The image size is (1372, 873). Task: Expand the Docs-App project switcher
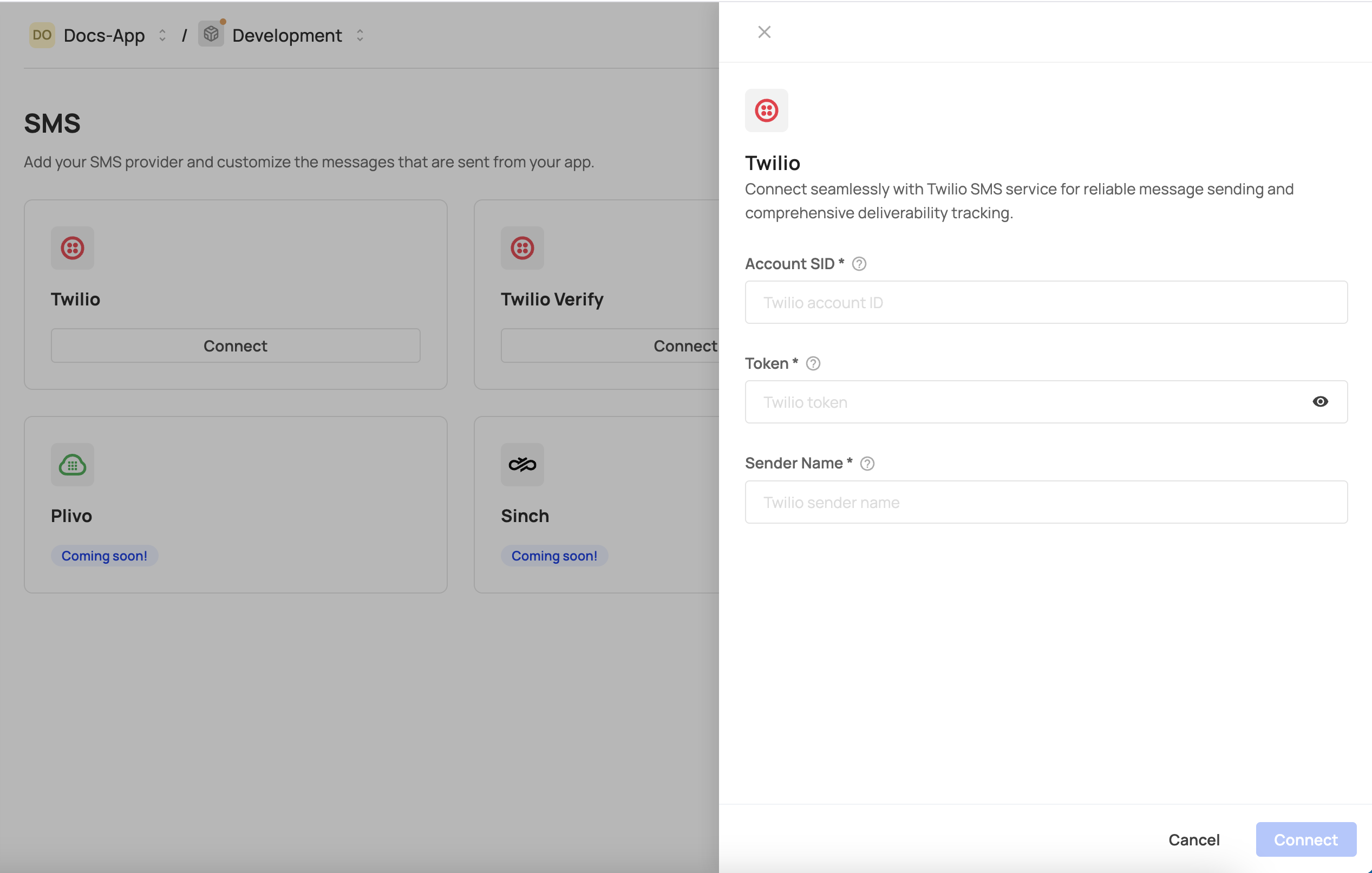pyautogui.click(x=162, y=35)
